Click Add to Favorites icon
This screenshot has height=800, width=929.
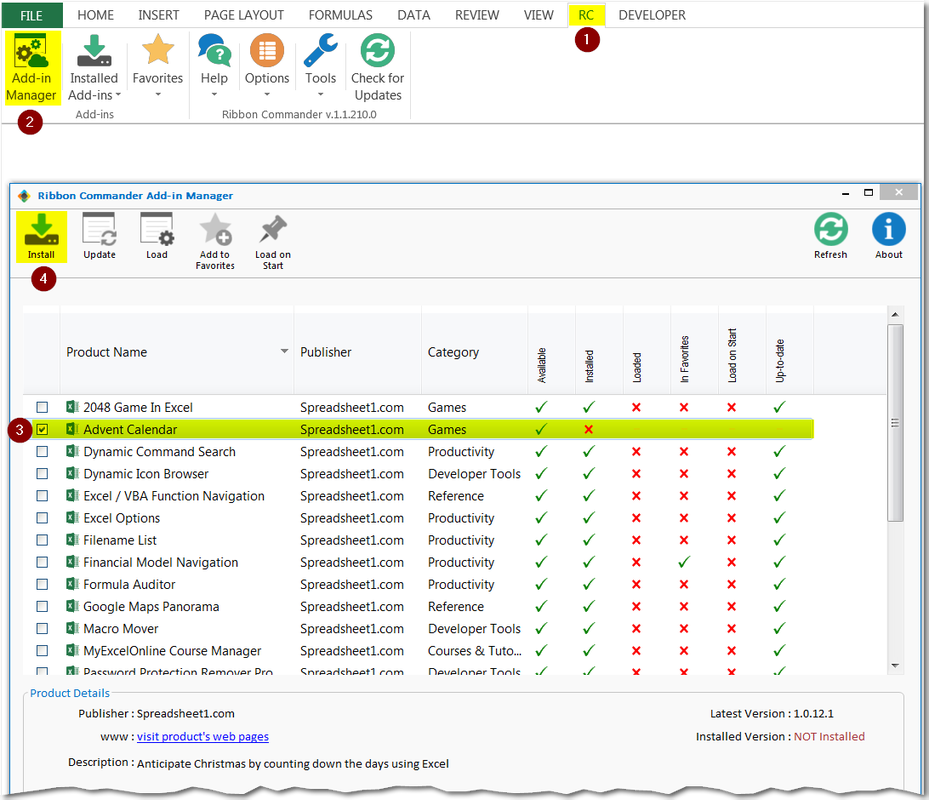click(215, 229)
